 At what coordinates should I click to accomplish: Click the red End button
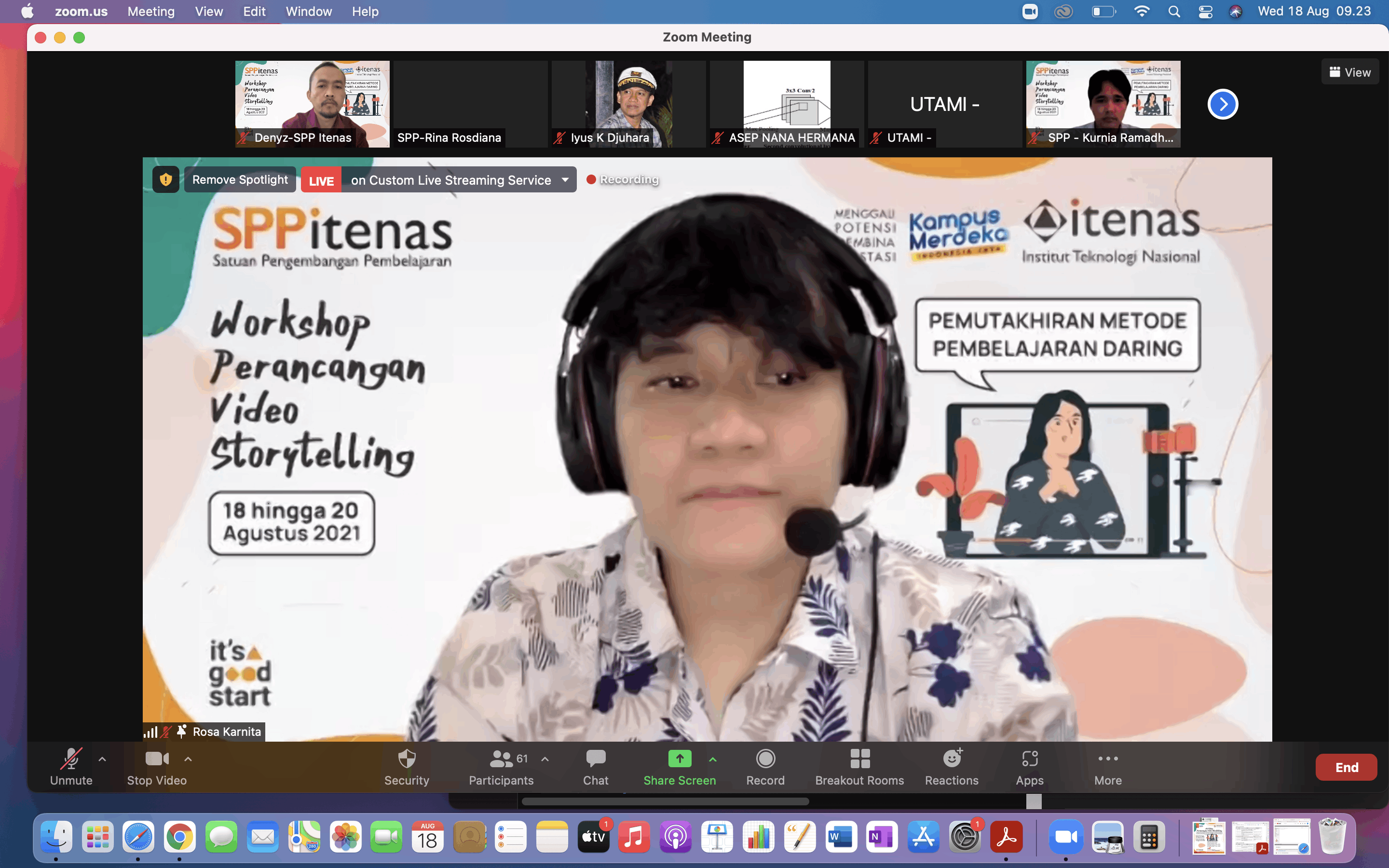[x=1346, y=767]
